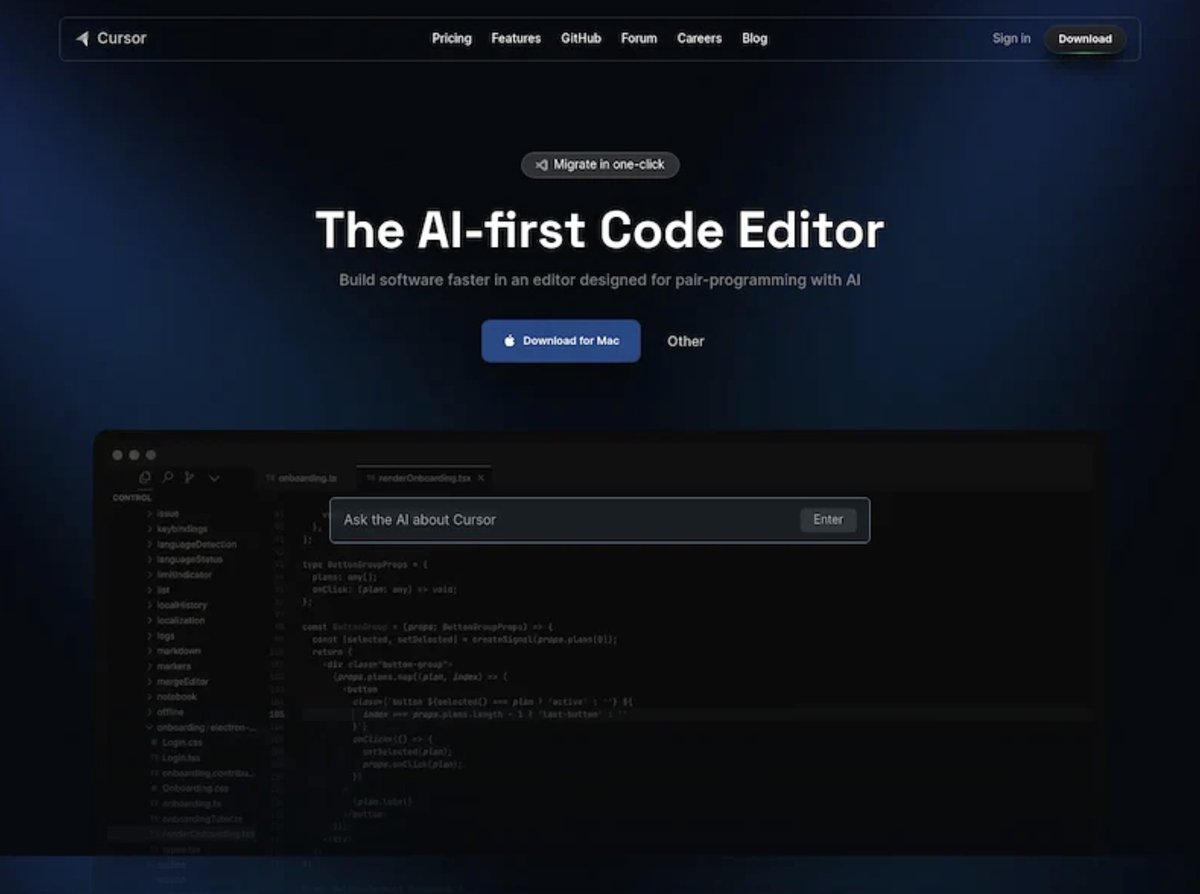
Task: Open the Pricing page
Action: pyautogui.click(x=452, y=39)
